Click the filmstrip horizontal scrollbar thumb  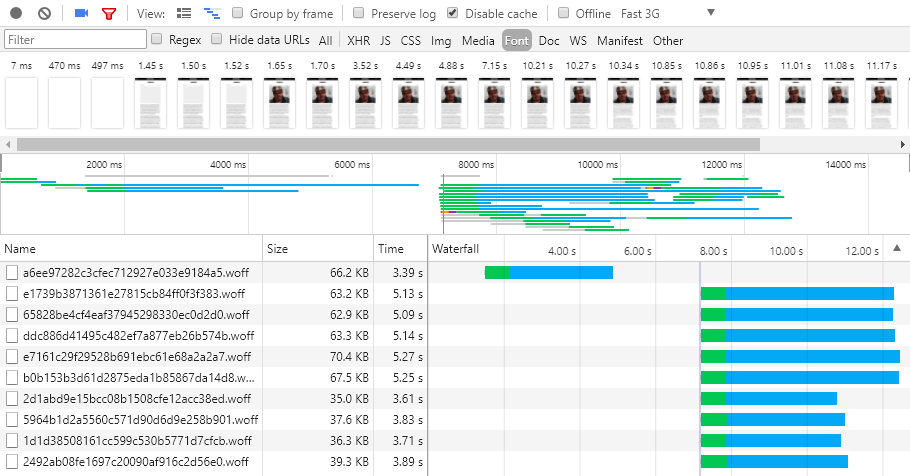(388, 144)
